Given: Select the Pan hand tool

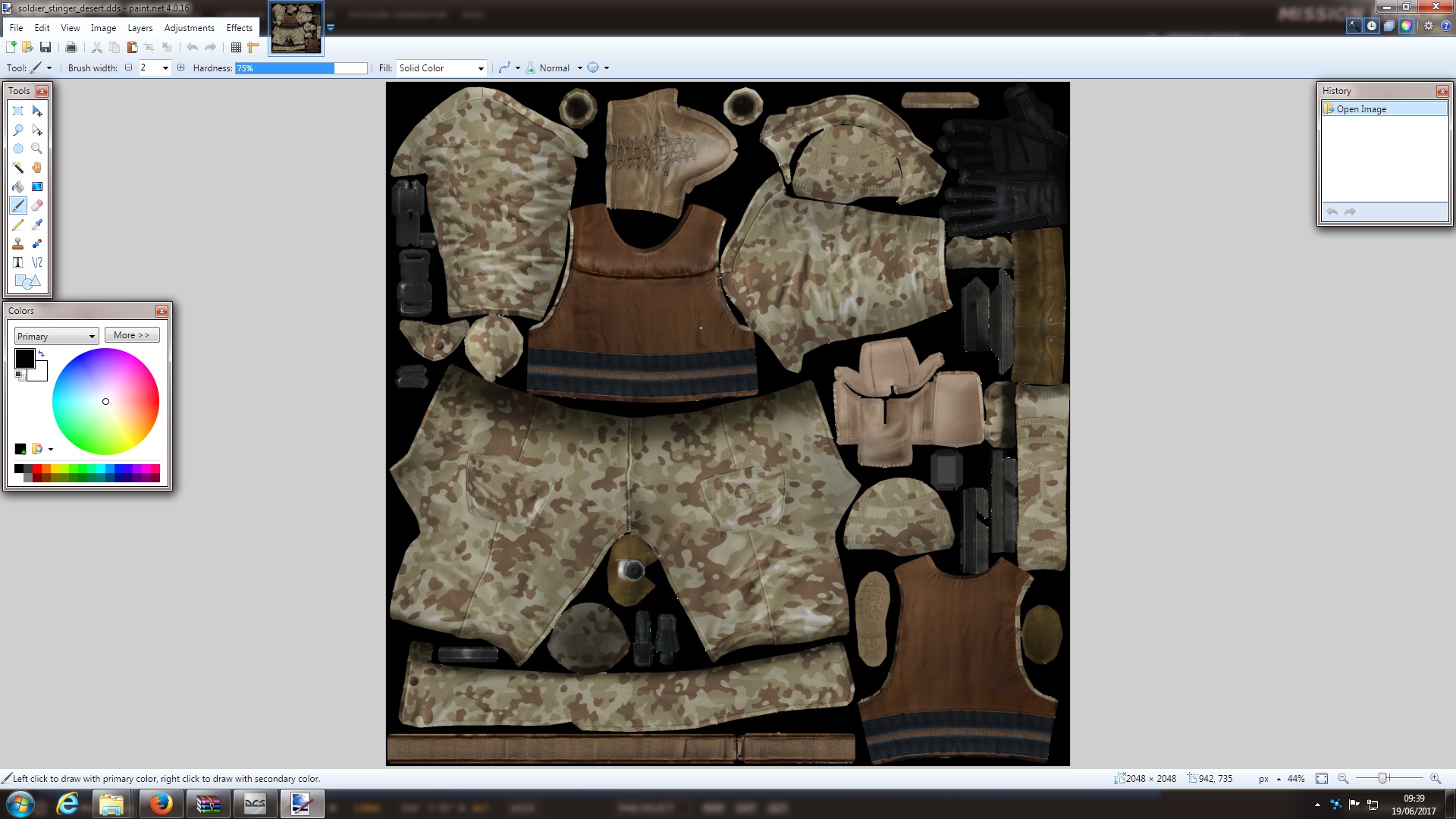Looking at the screenshot, I should coord(37,168).
